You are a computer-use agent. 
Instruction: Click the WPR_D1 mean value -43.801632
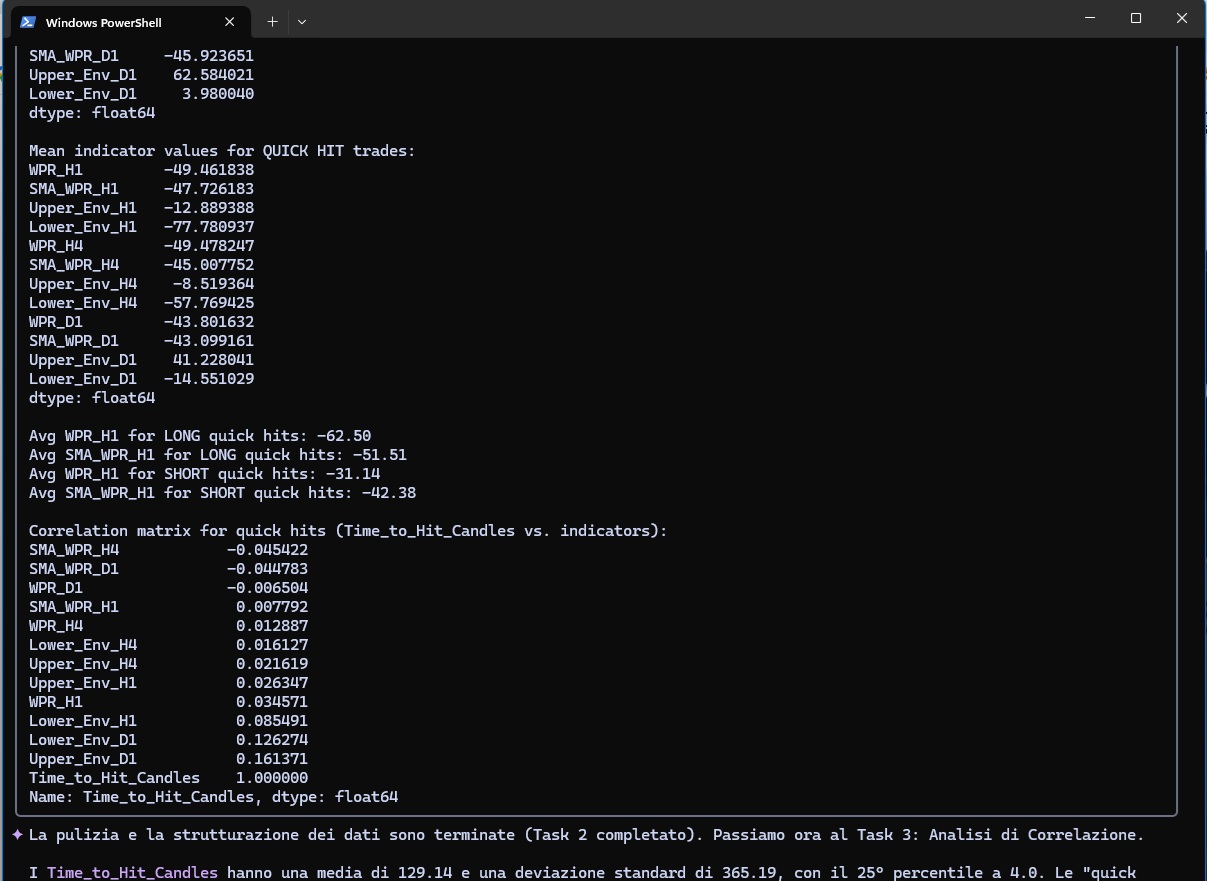pos(209,322)
